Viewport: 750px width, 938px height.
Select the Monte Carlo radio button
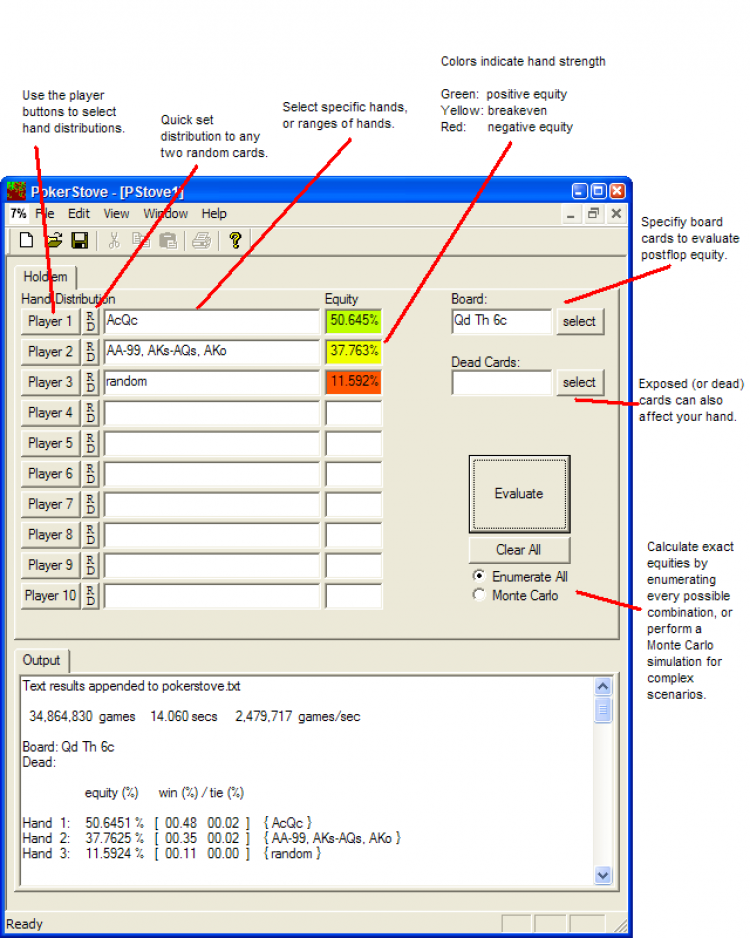479,595
